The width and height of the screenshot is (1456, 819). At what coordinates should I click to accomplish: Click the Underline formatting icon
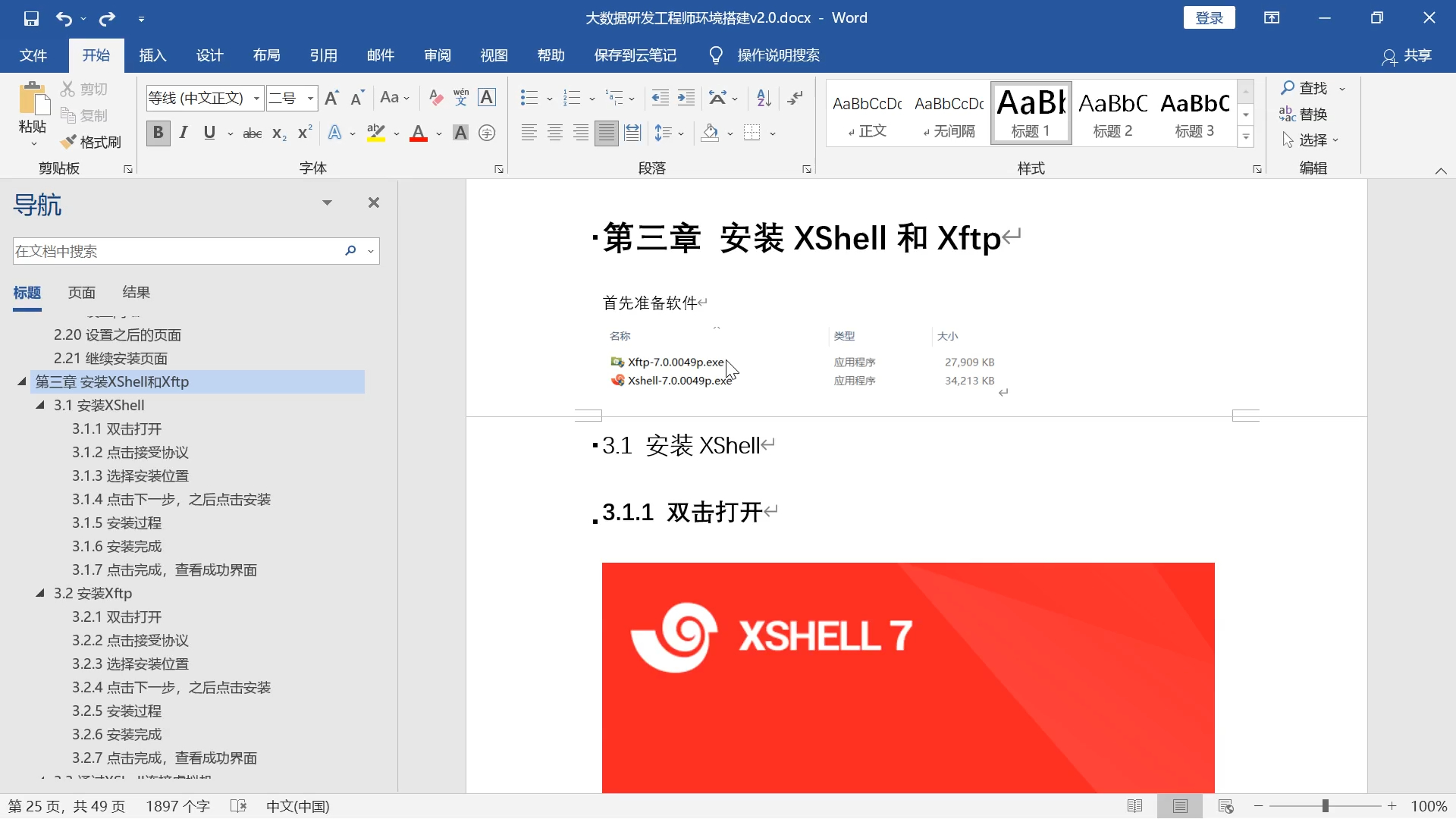(x=210, y=131)
